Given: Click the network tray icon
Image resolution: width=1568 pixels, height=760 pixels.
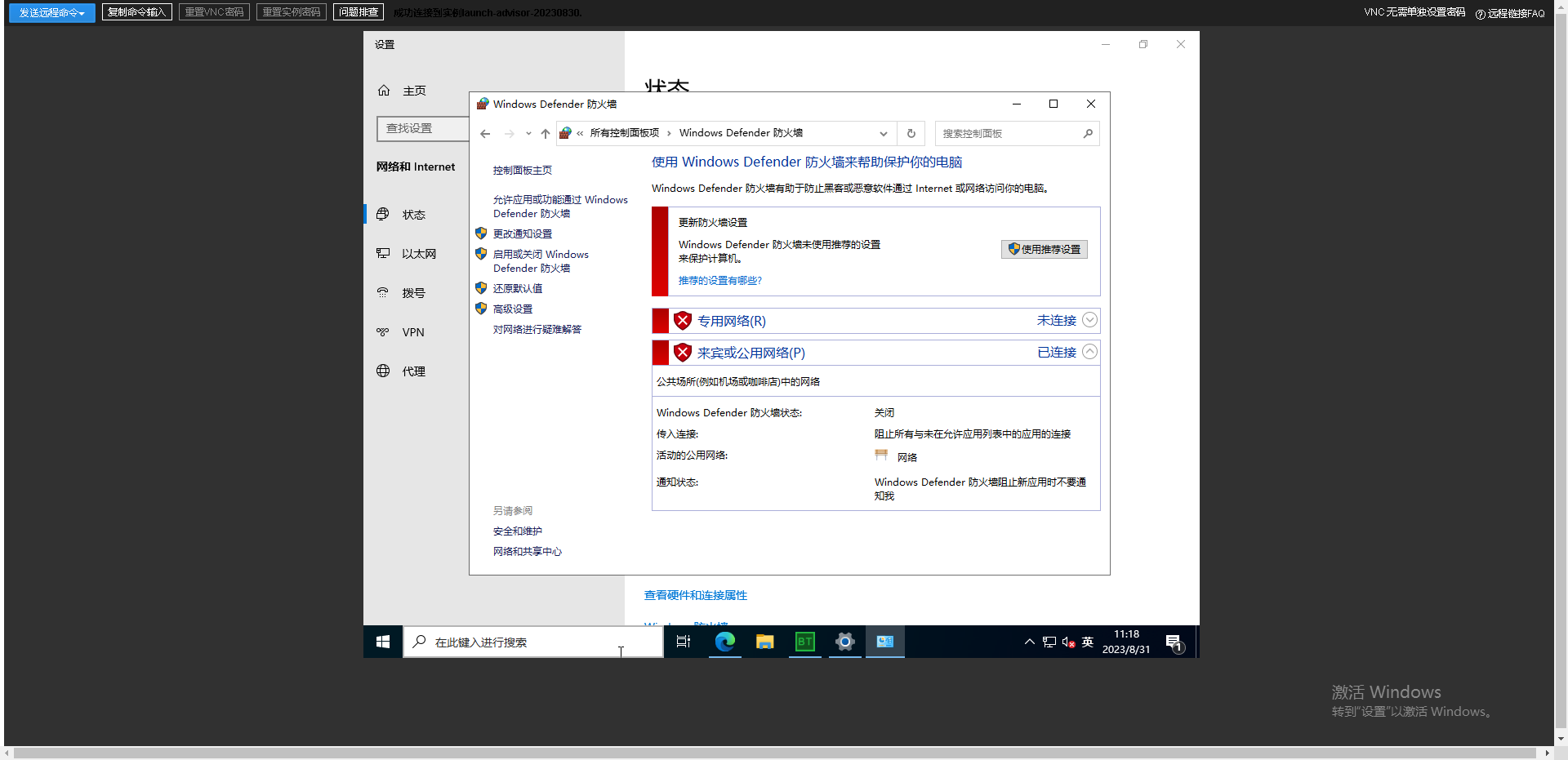Looking at the screenshot, I should pos(1049,642).
